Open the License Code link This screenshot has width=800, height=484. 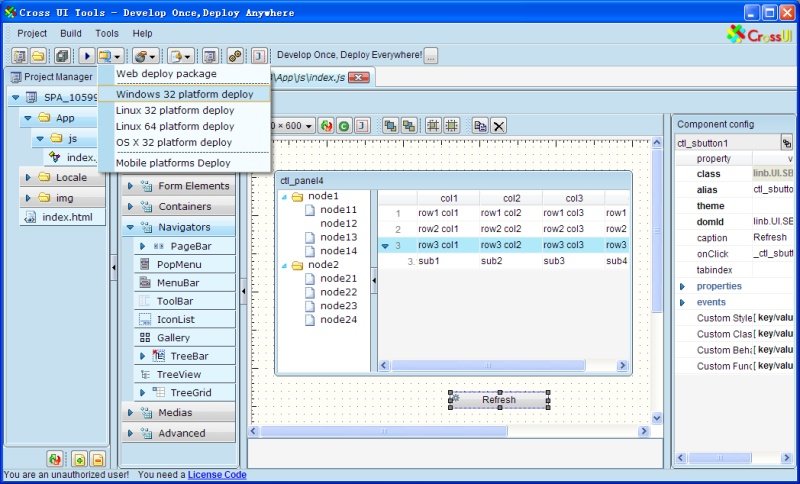pyautogui.click(x=217, y=475)
